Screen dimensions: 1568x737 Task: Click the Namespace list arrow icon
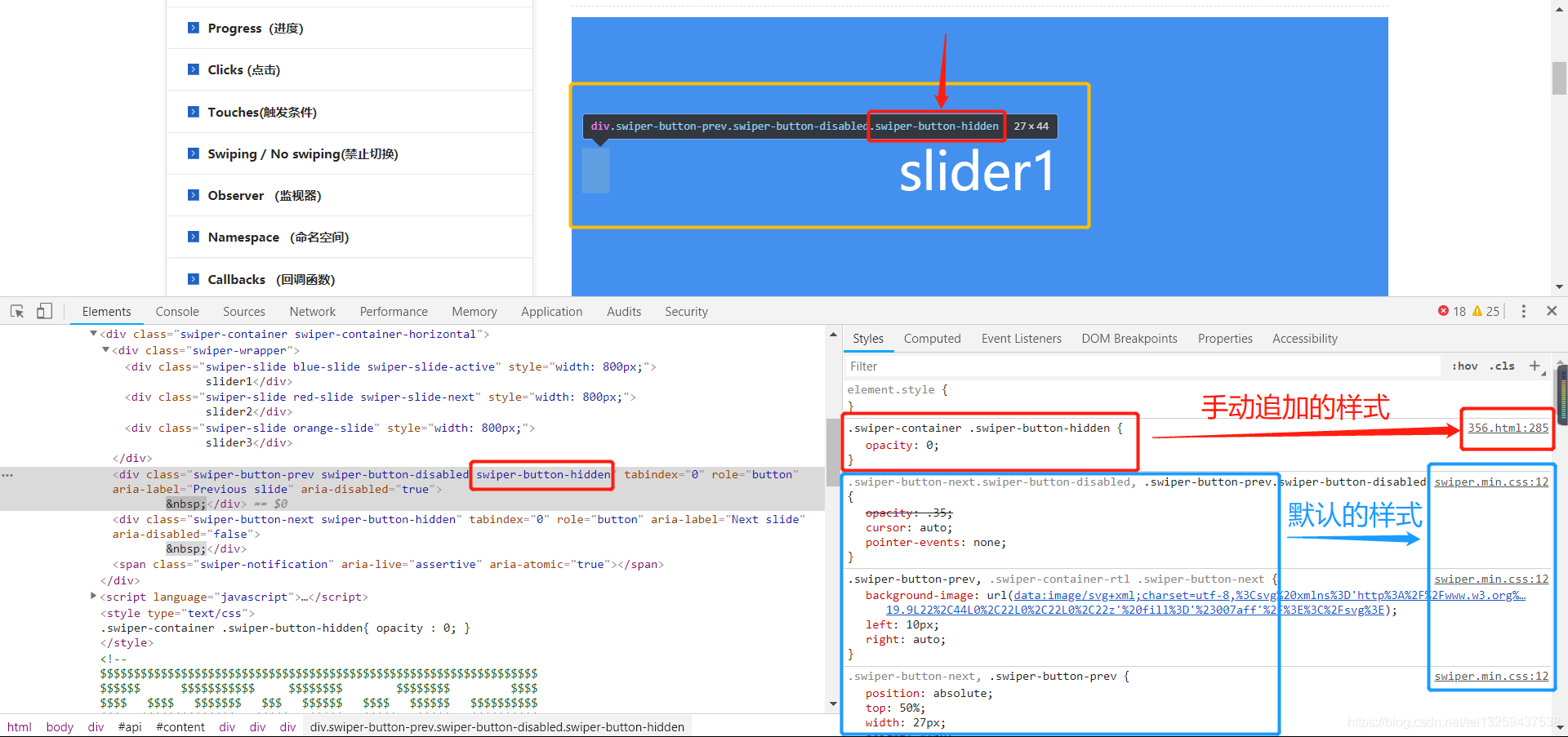point(194,237)
